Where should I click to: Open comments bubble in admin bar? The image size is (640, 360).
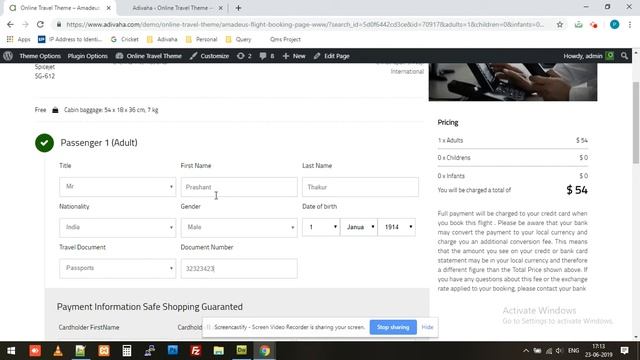[267, 56]
